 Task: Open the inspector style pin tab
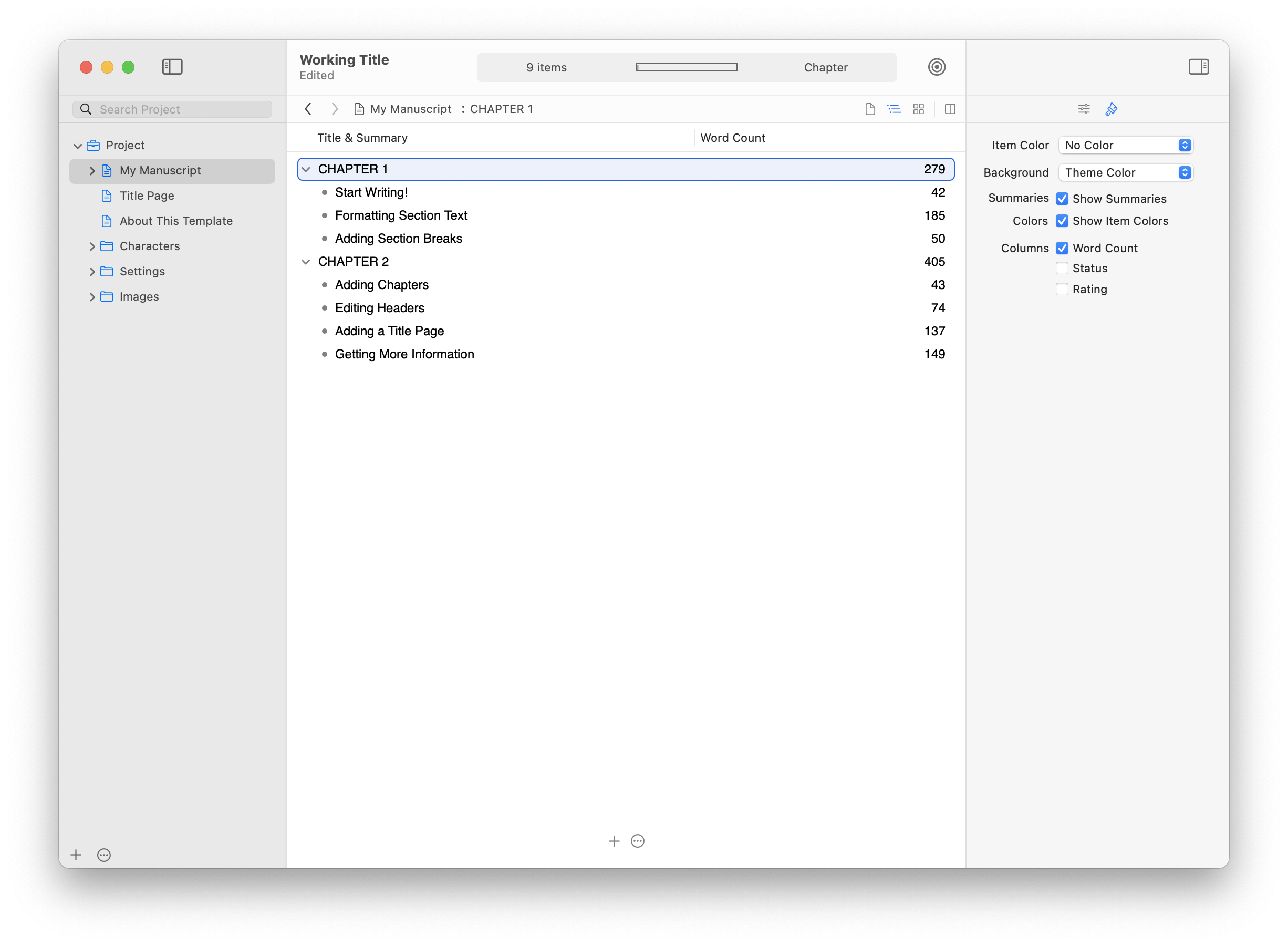tap(1111, 109)
